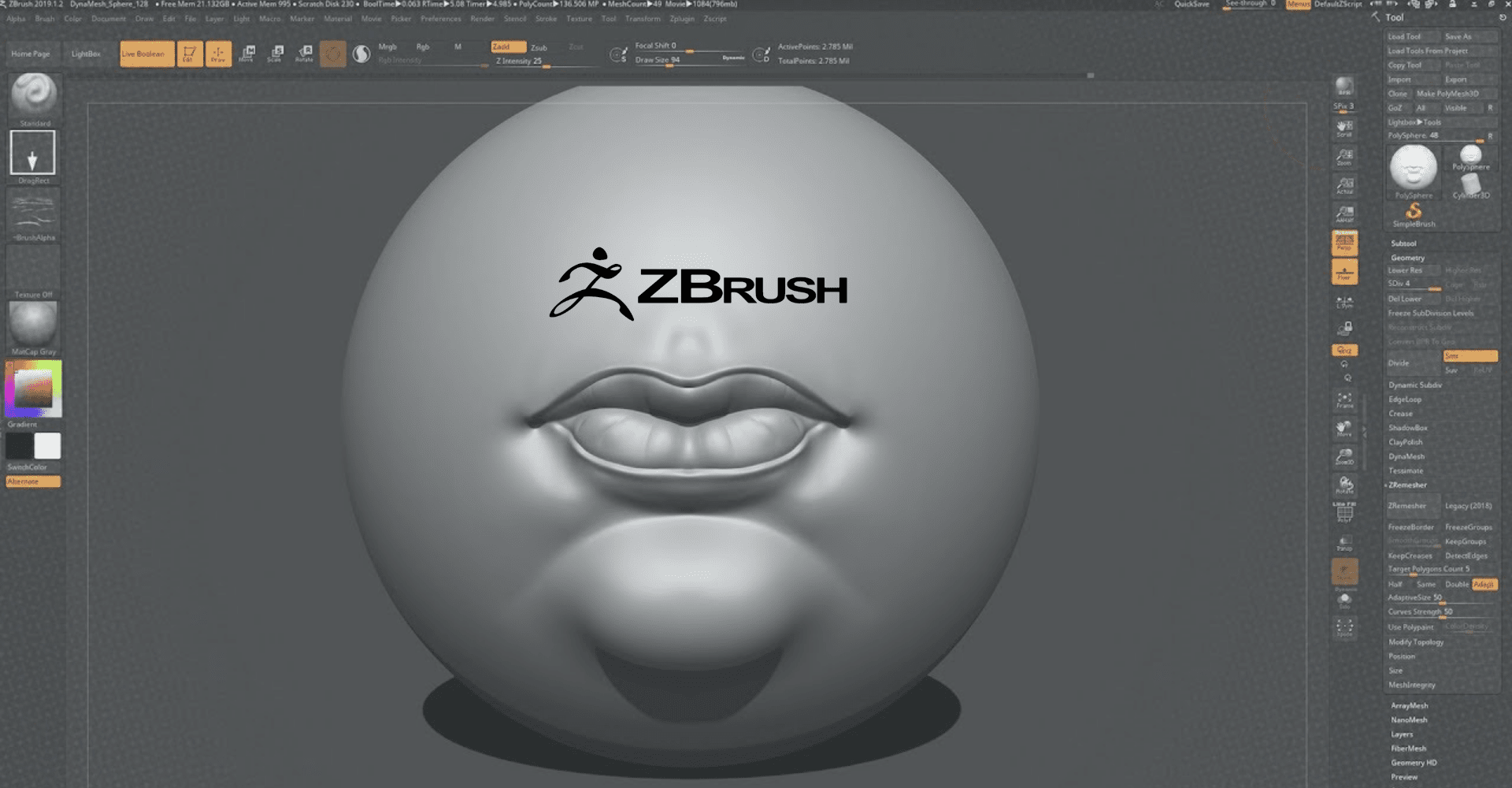Open the main color picker square
The image size is (1512, 788).
tap(33, 388)
